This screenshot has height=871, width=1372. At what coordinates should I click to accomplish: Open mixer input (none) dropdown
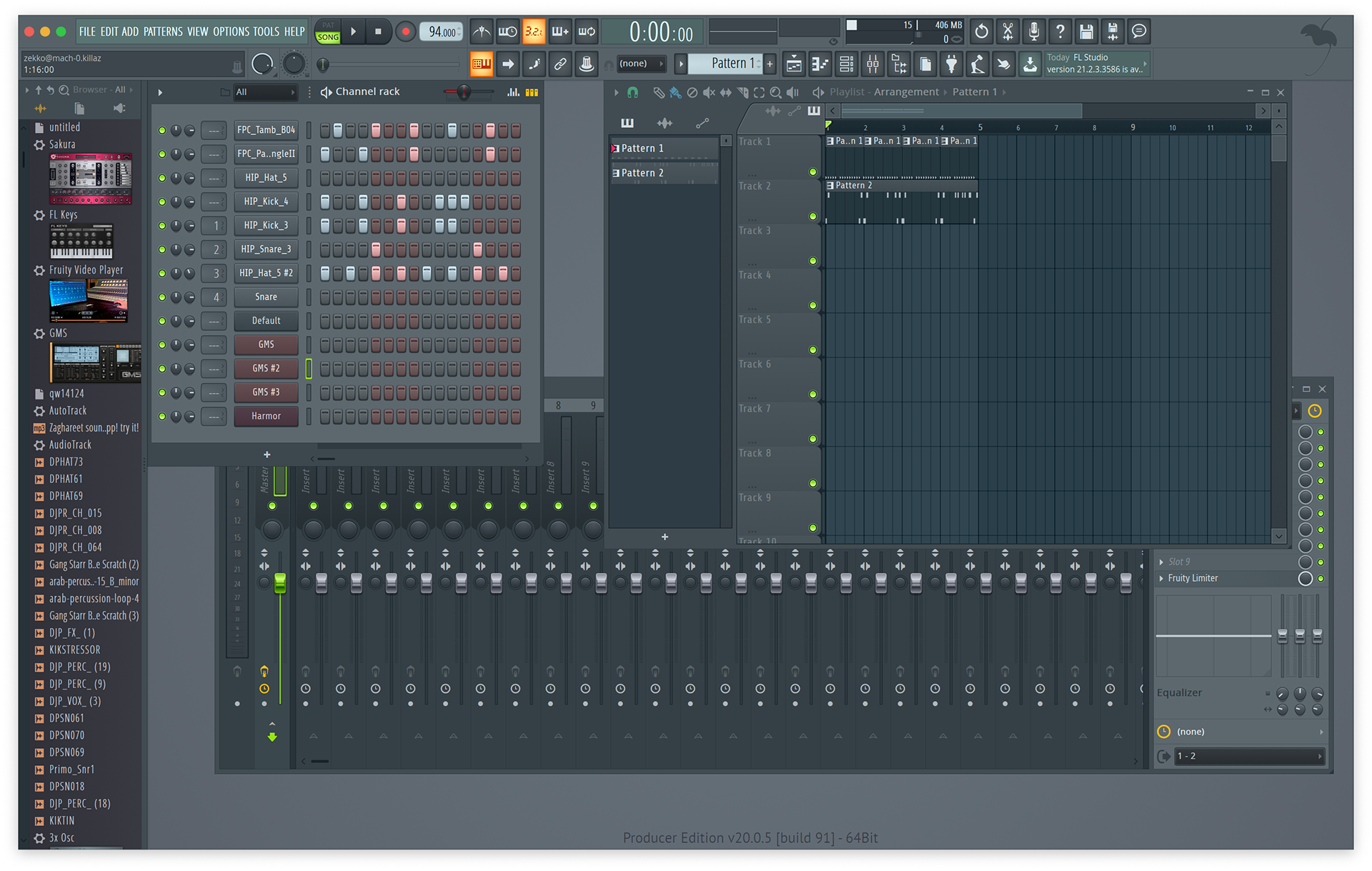(1249, 732)
